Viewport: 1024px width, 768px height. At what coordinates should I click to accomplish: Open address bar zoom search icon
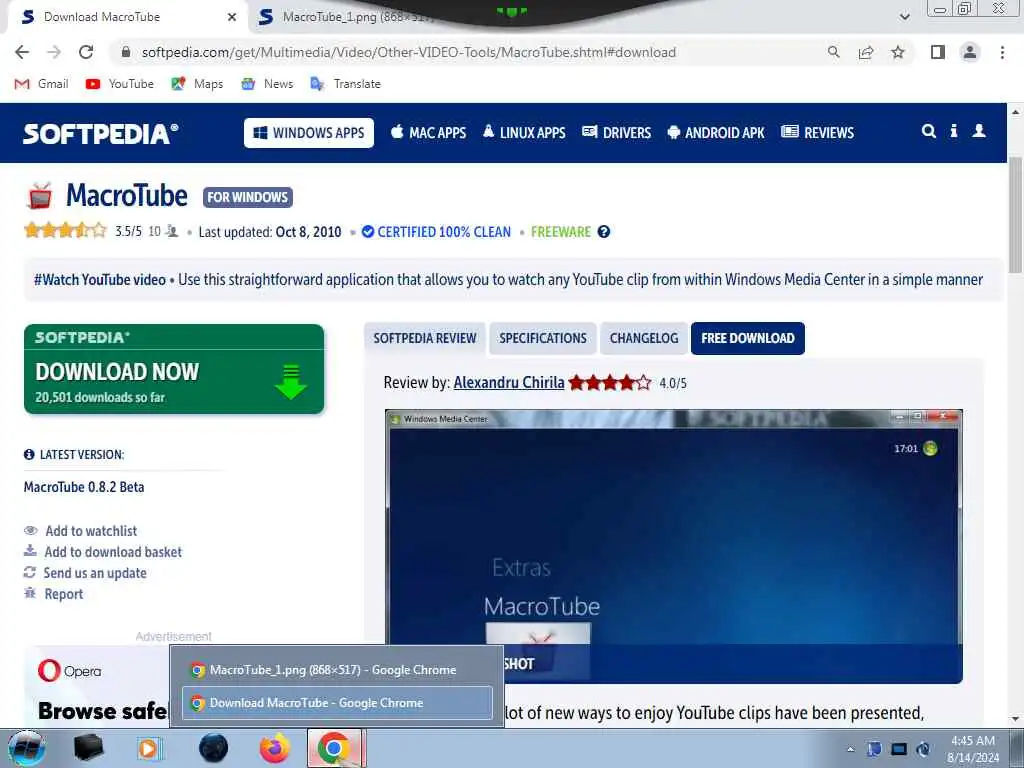tap(833, 52)
